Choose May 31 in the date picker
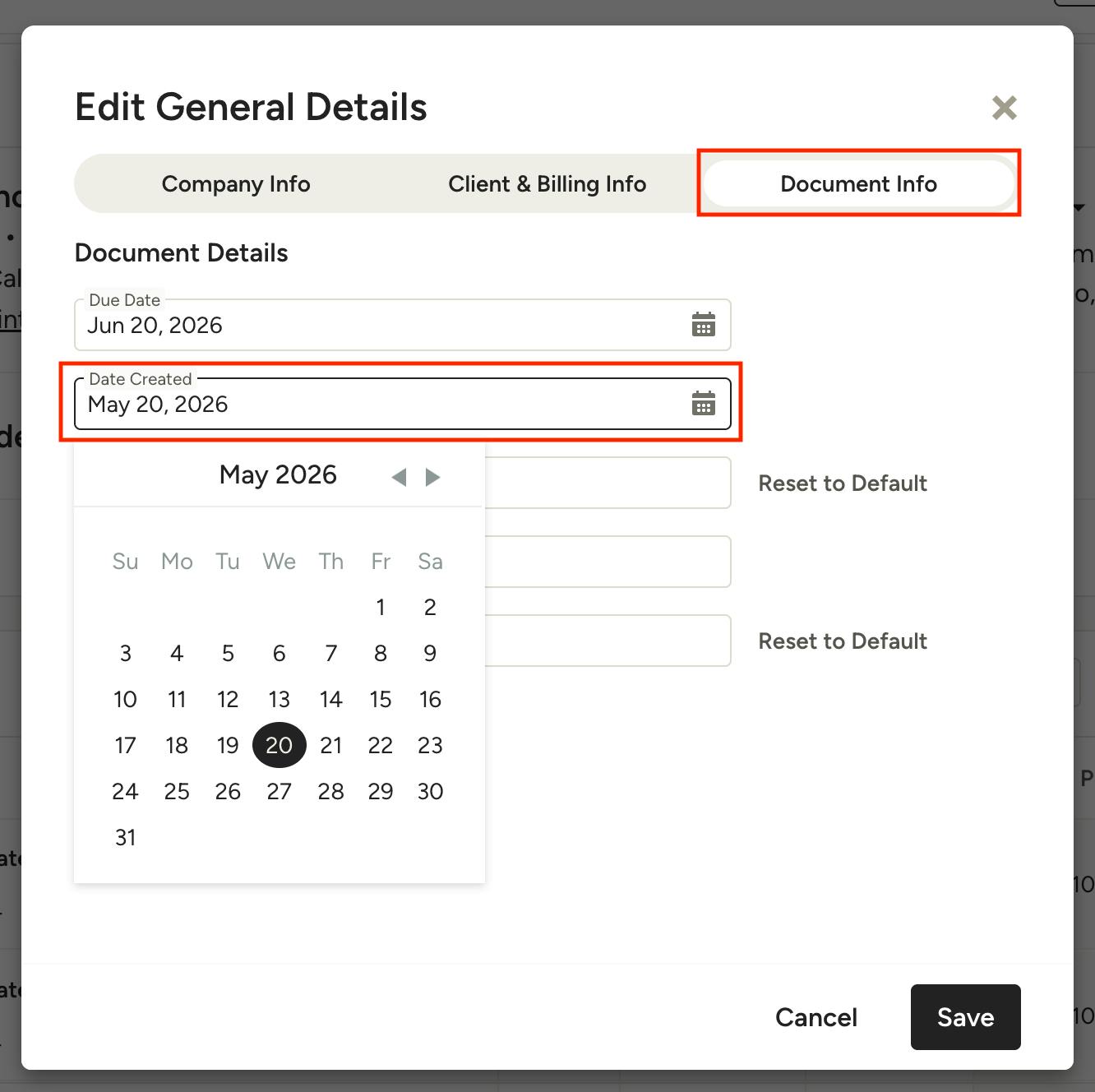The image size is (1095, 1092). (126, 838)
